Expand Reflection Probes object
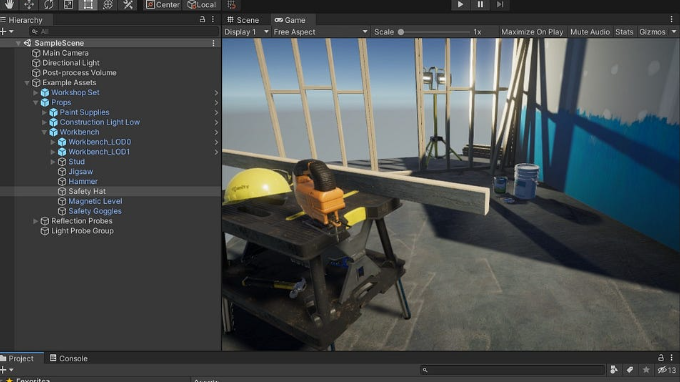The image size is (680, 382). 36,221
